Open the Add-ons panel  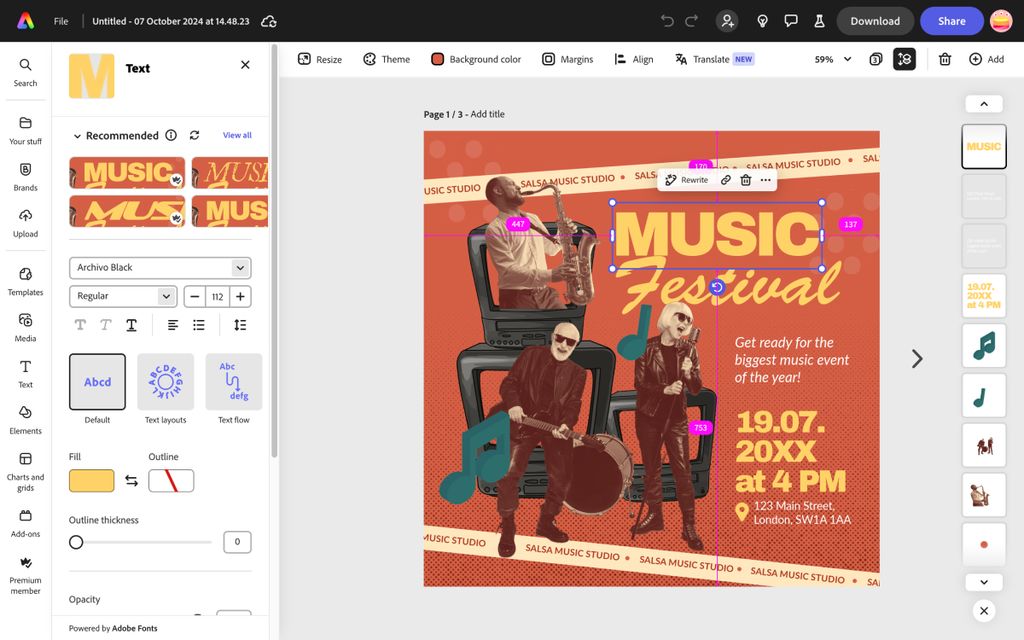25,521
